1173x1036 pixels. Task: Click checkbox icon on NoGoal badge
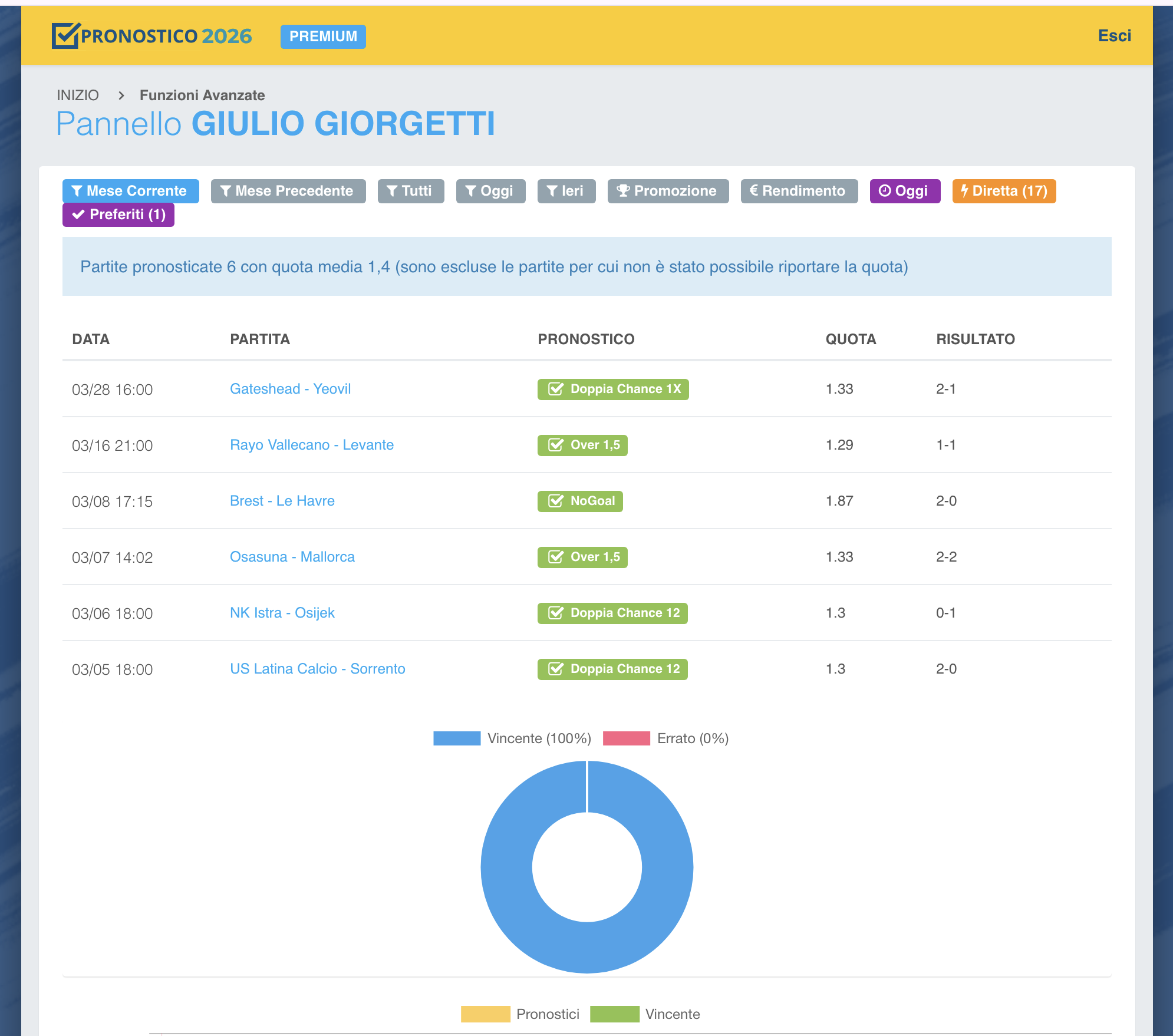[x=555, y=501]
